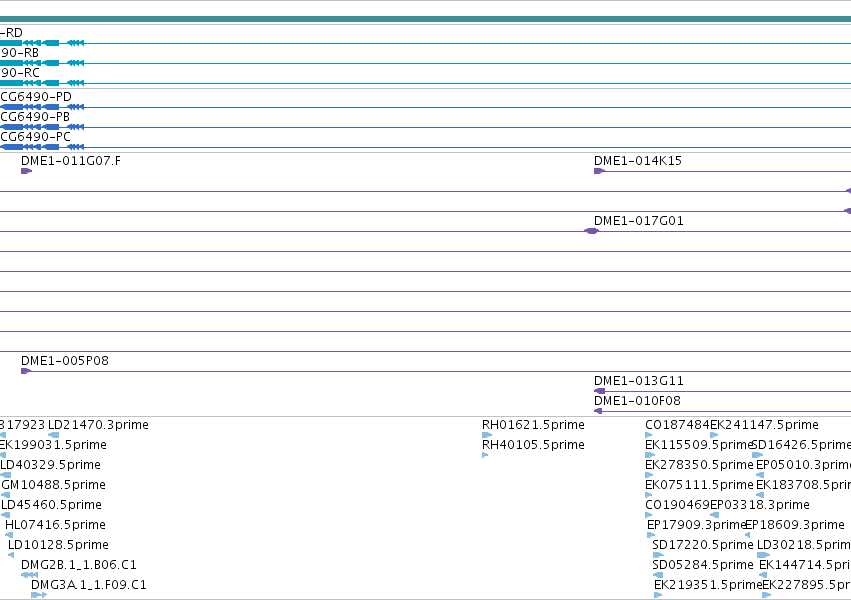Click the SD17220.5prime EST label

[x=703, y=546]
